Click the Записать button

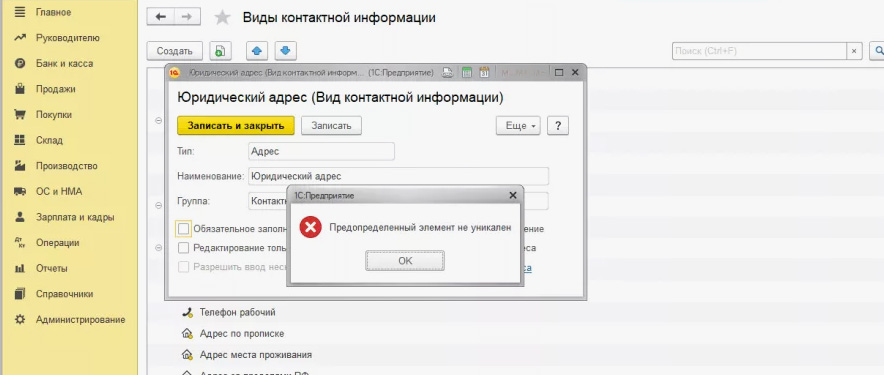332,126
